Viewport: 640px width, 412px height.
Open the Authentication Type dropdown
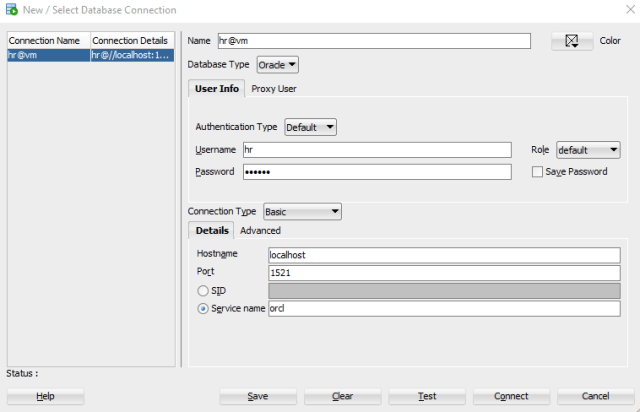point(310,127)
